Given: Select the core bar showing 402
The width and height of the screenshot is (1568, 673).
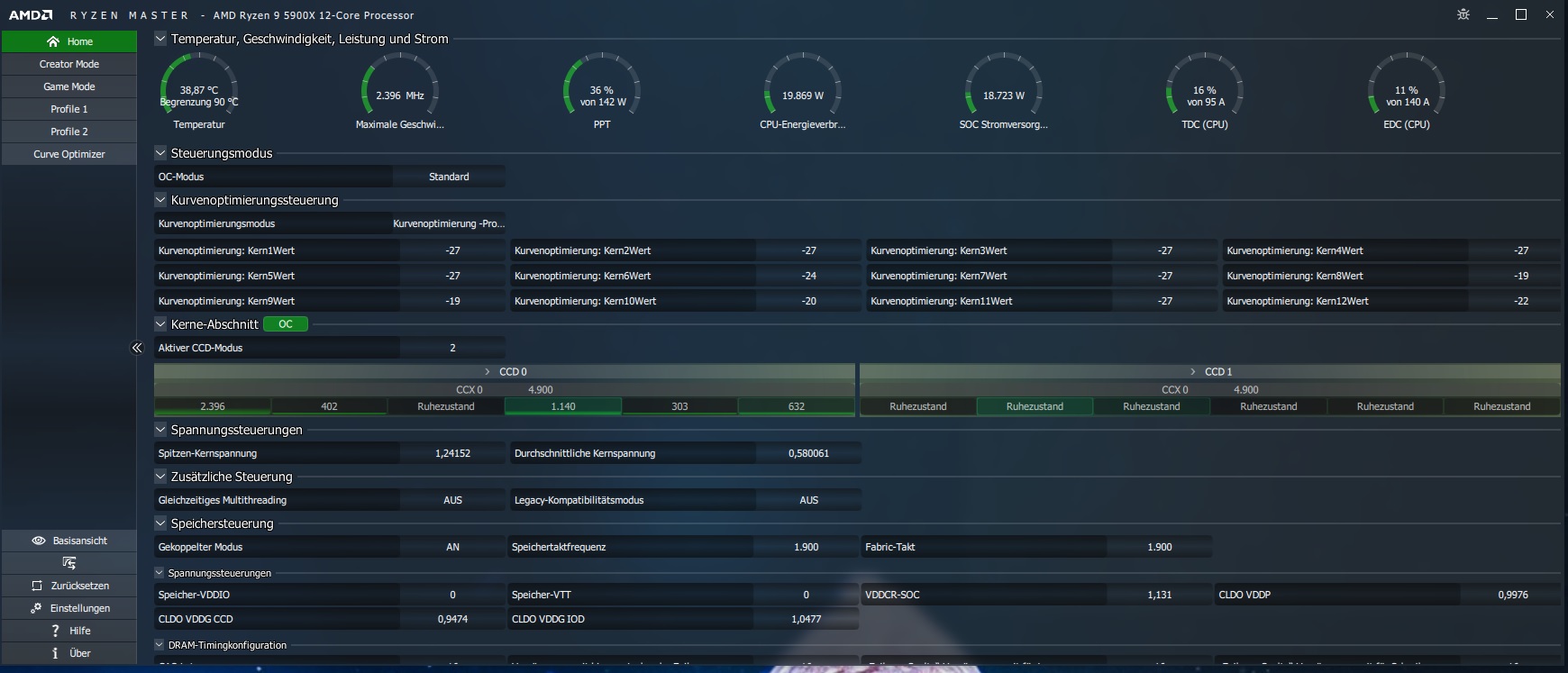Looking at the screenshot, I should tap(330, 406).
